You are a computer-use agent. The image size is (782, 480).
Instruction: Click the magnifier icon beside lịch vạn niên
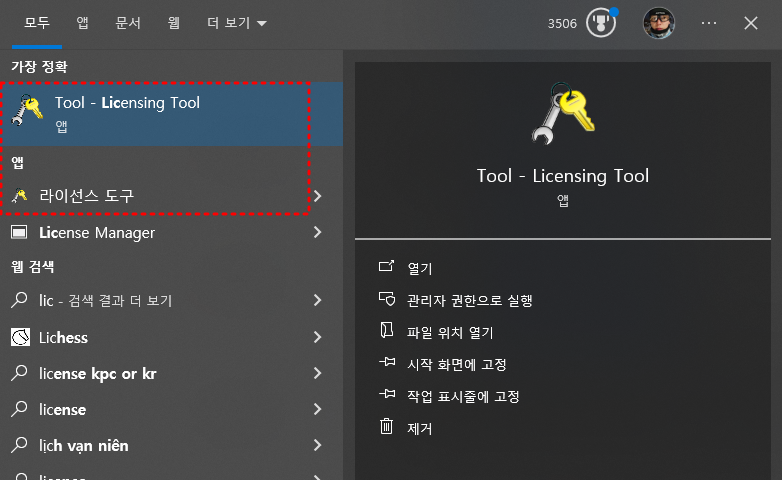pos(19,445)
